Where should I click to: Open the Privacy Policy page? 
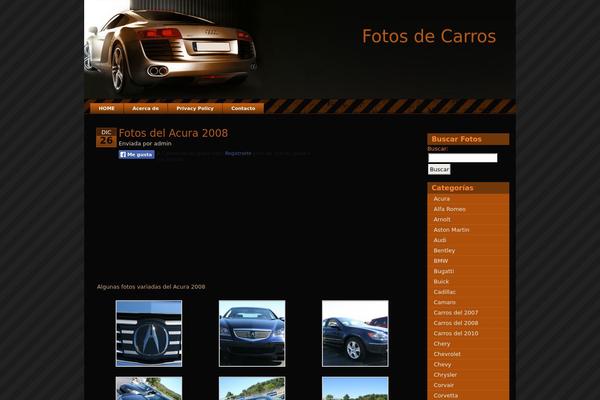click(x=195, y=108)
